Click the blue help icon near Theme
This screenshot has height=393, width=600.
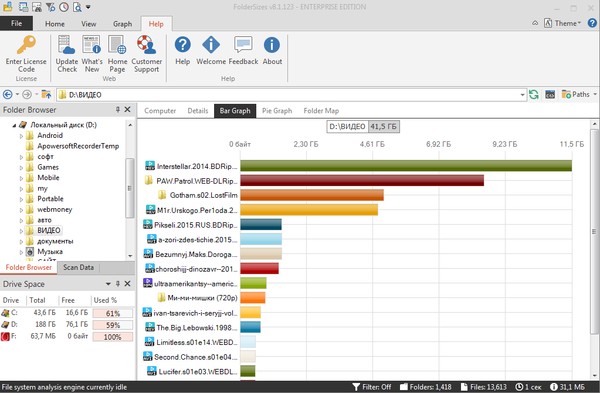coord(592,23)
